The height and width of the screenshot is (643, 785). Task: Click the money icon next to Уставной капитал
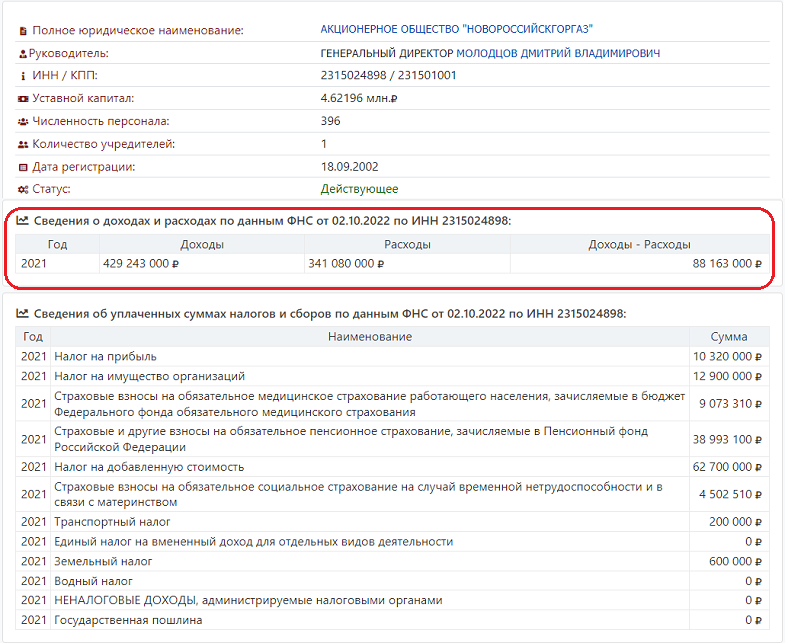[x=23, y=99]
